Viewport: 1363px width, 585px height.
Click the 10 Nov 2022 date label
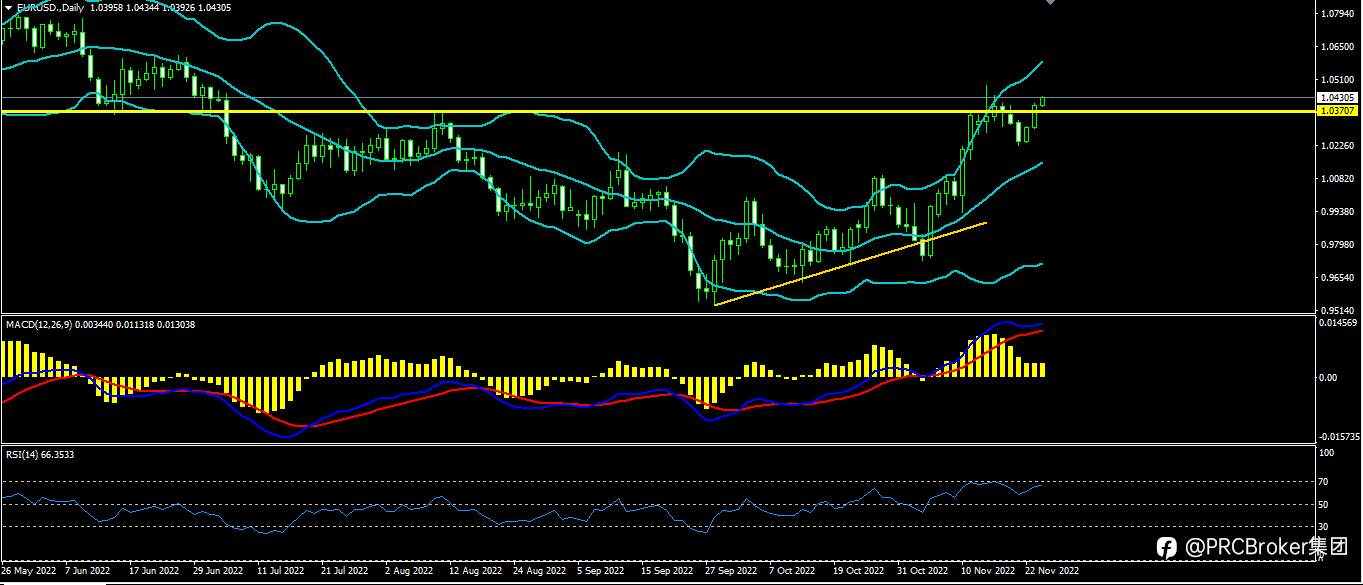click(x=988, y=571)
